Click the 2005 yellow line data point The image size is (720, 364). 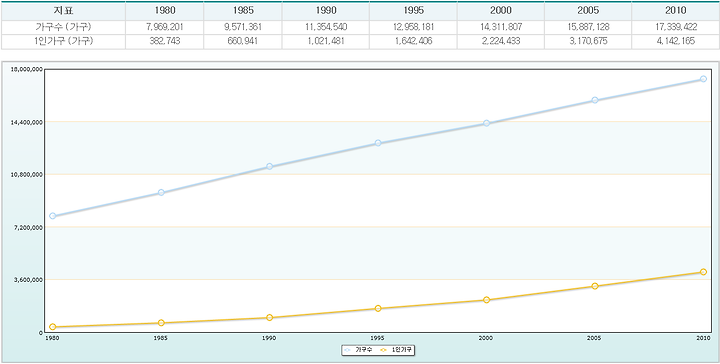pyautogui.click(x=595, y=286)
